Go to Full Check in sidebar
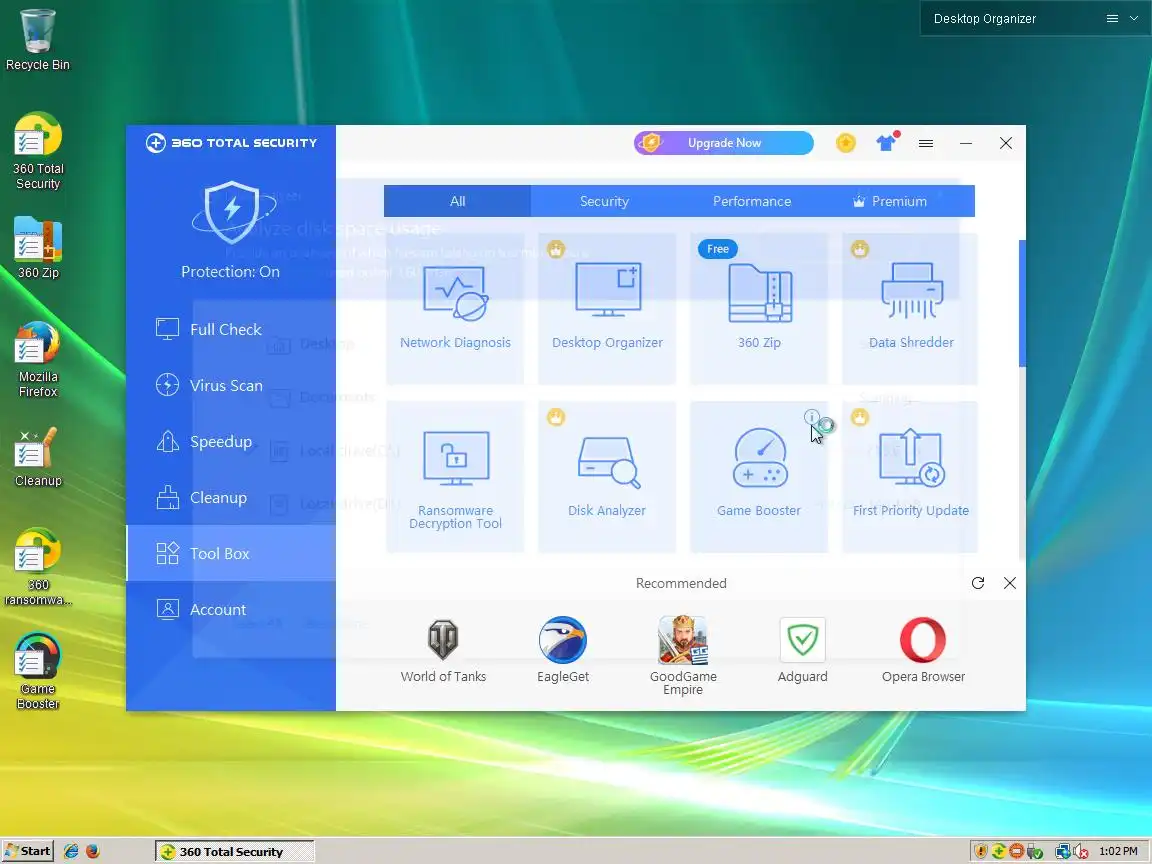 [231, 329]
